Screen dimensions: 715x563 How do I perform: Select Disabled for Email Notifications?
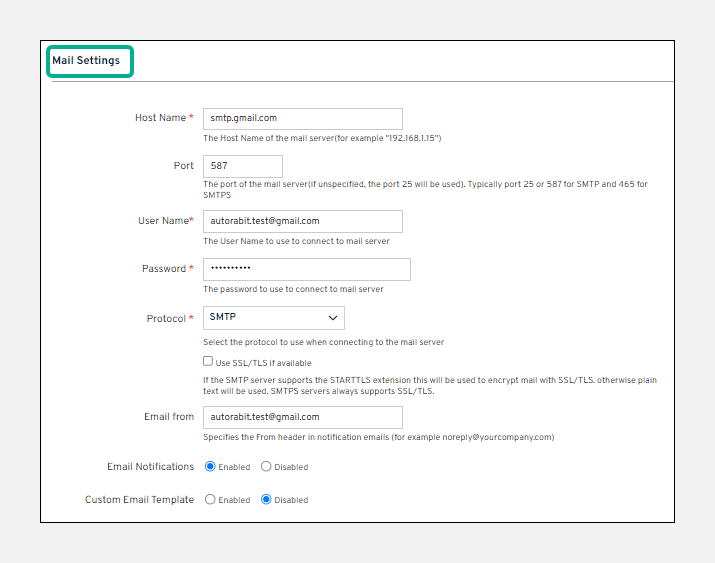tap(266, 467)
